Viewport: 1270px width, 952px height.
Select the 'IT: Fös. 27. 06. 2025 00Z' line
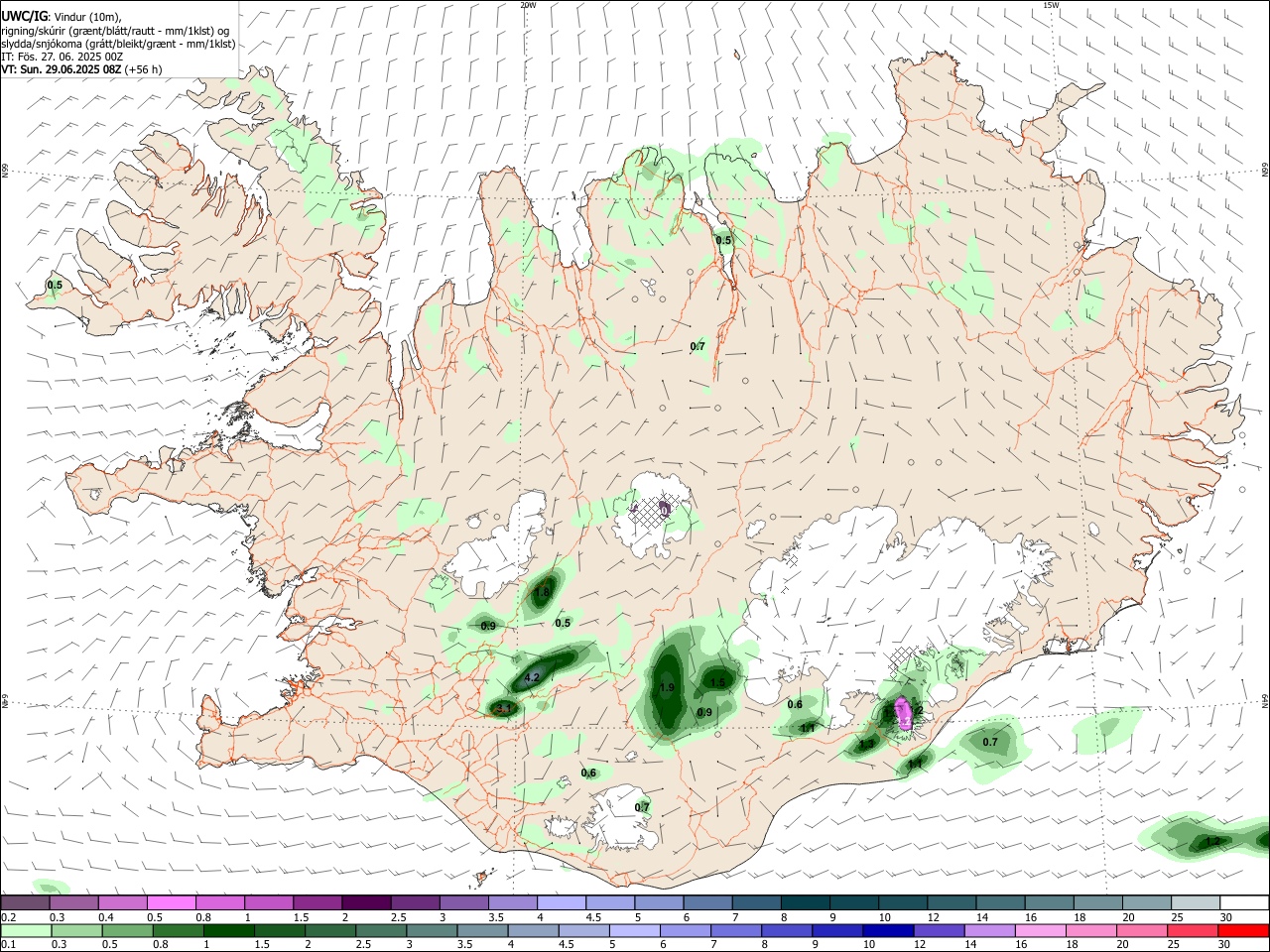(x=63, y=57)
